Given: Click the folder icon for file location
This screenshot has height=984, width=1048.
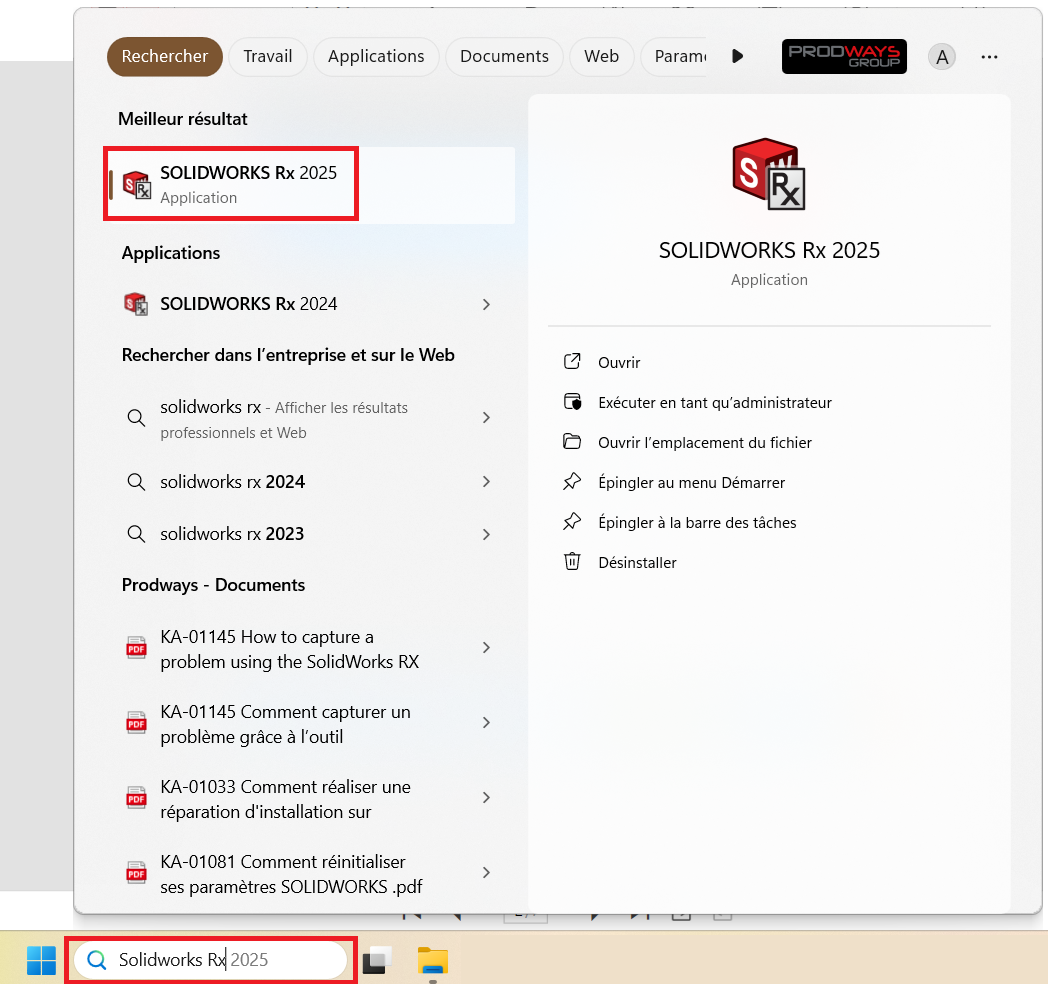Looking at the screenshot, I should point(572,441).
